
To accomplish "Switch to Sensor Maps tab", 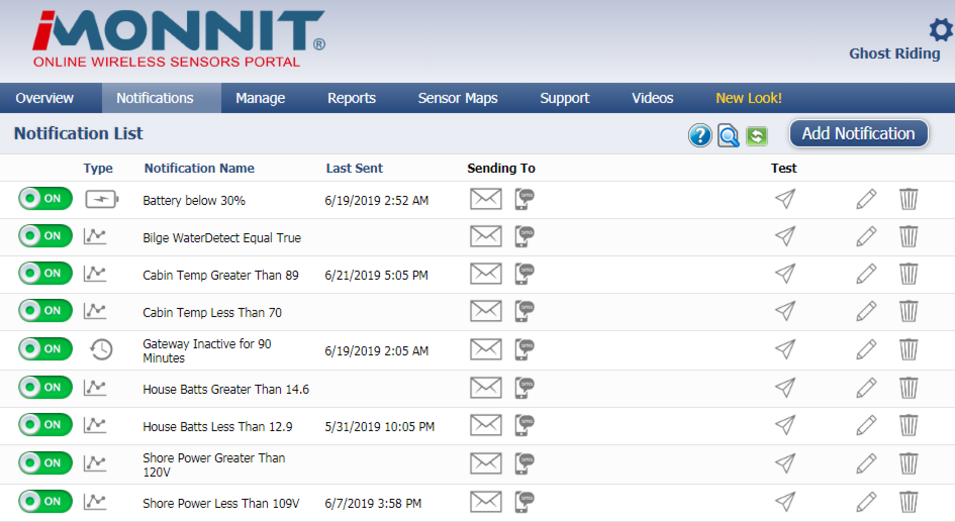I will [x=457, y=98].
